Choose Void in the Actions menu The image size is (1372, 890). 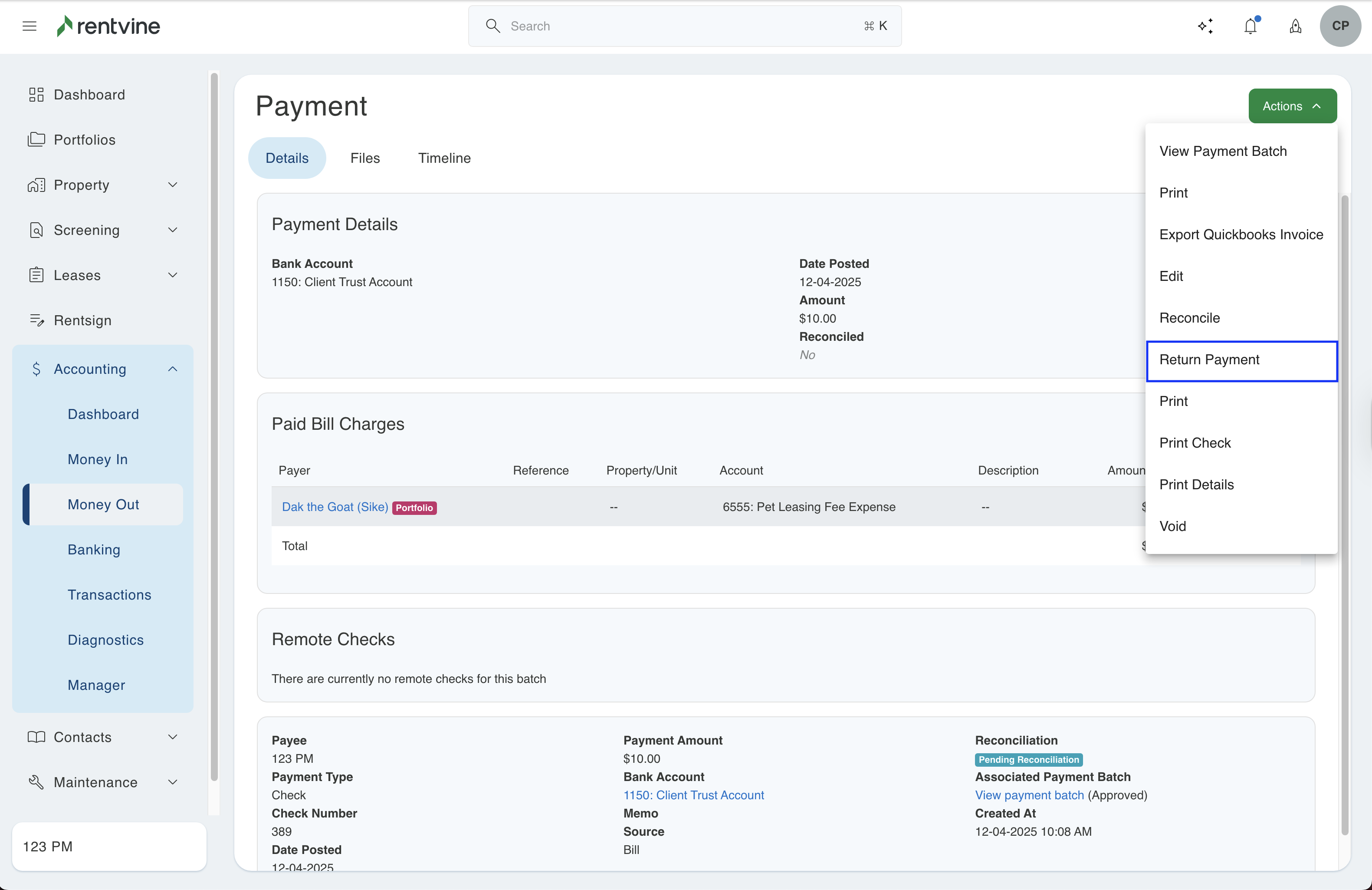(1172, 526)
